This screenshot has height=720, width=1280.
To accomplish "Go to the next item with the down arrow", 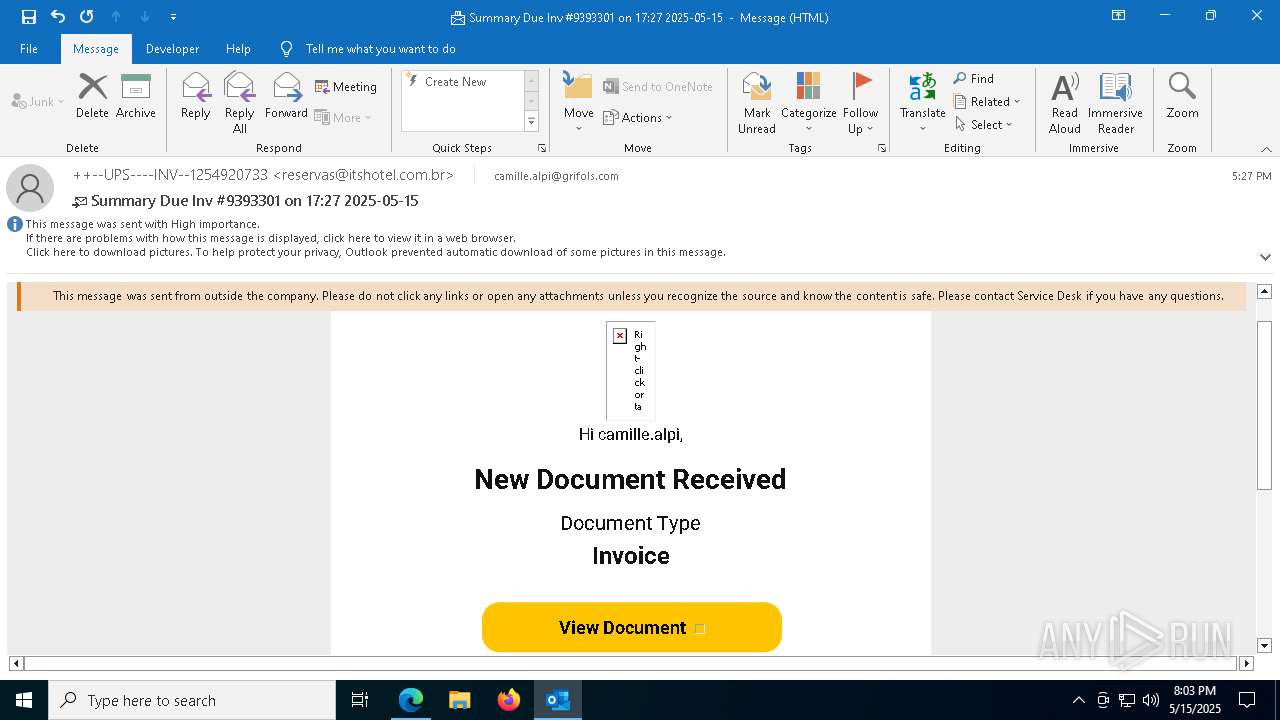I will pos(145,17).
